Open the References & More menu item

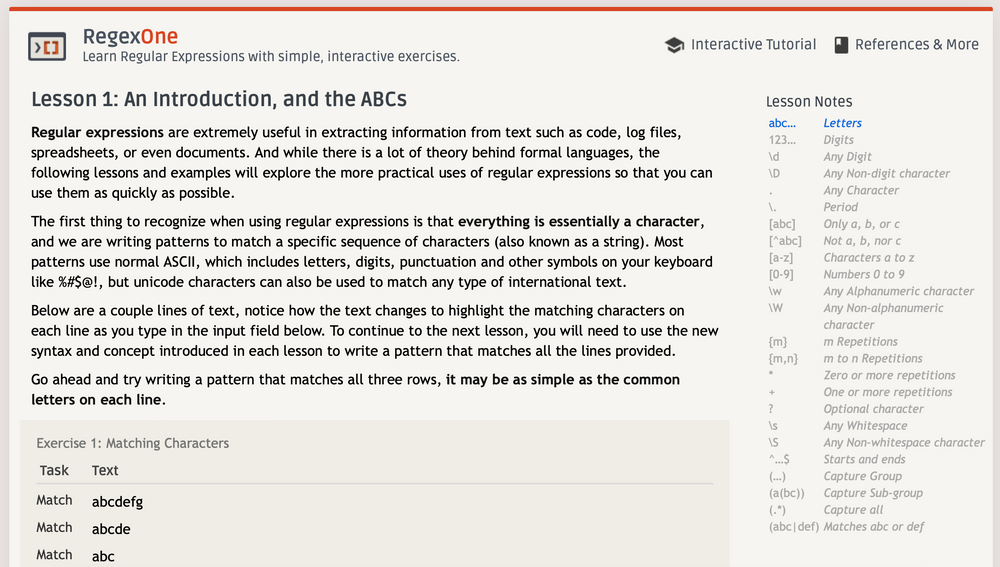click(916, 45)
